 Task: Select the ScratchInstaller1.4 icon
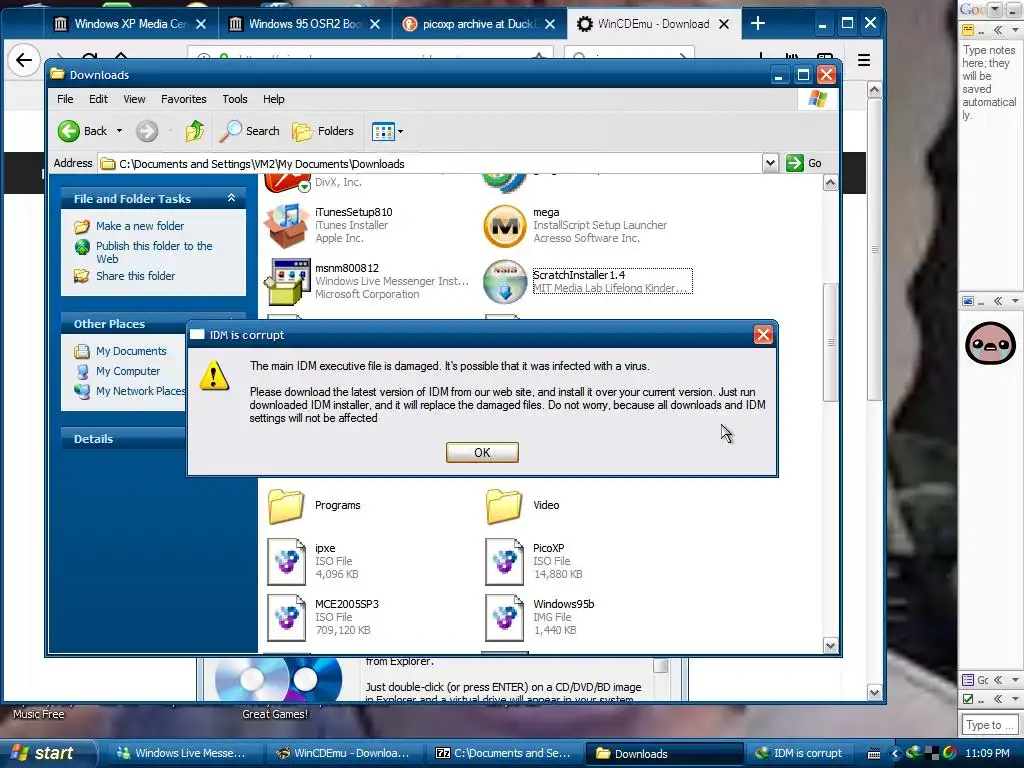505,281
